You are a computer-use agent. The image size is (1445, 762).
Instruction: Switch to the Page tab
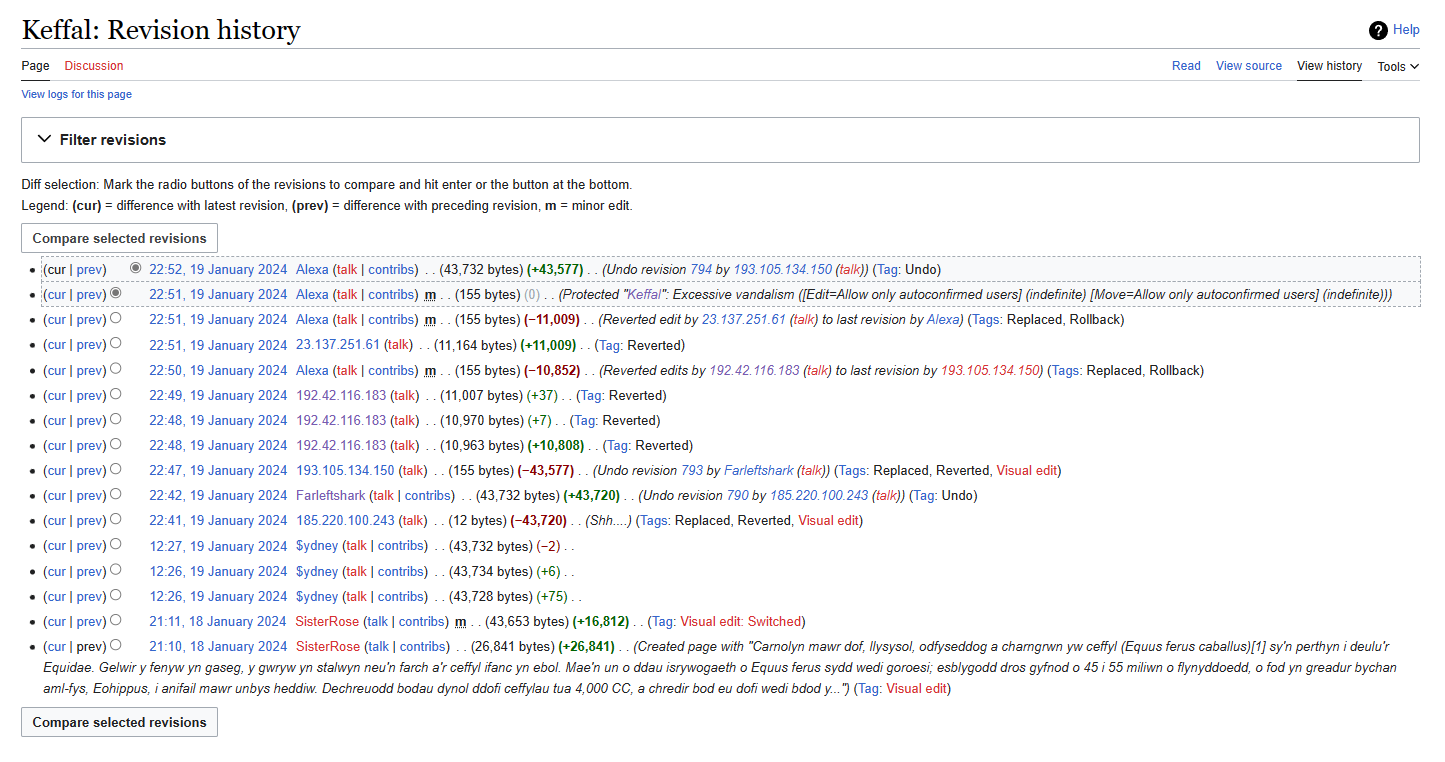click(x=35, y=66)
